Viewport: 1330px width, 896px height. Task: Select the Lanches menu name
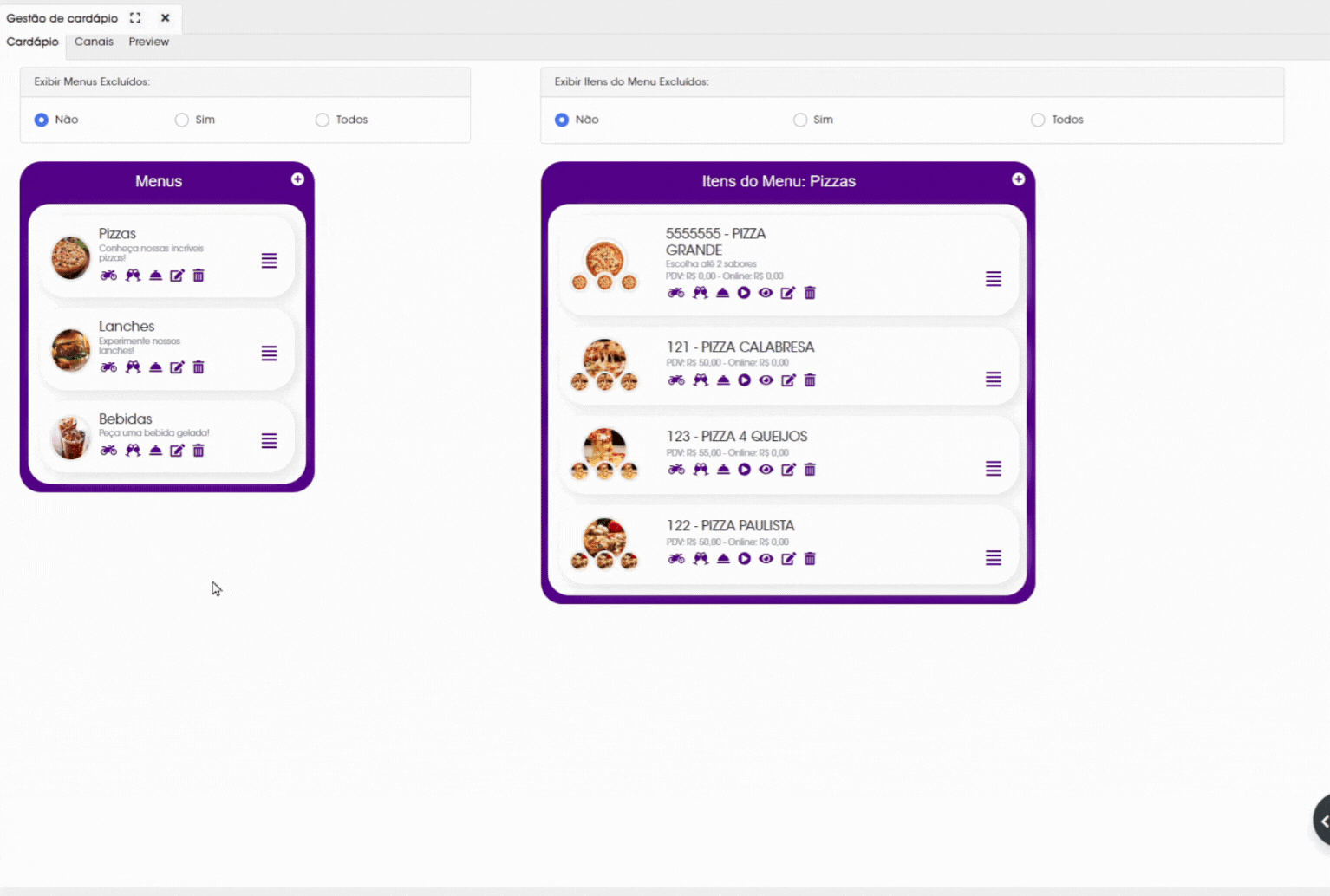click(127, 326)
